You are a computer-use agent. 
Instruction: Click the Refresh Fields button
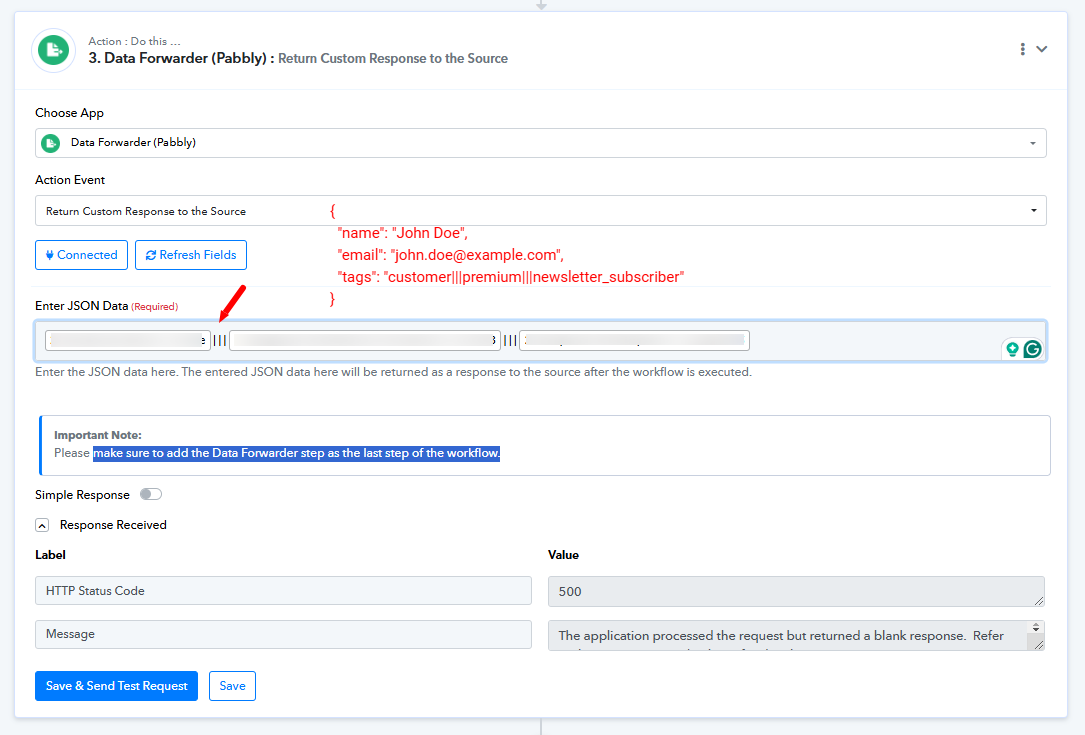tap(190, 255)
